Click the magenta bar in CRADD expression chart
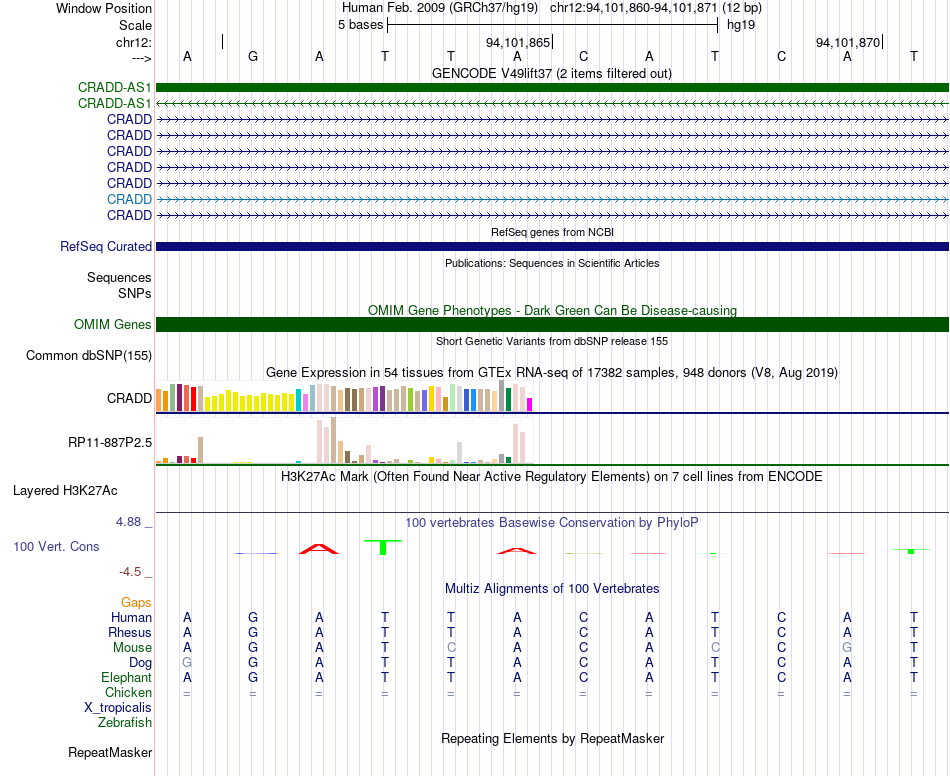 point(530,404)
